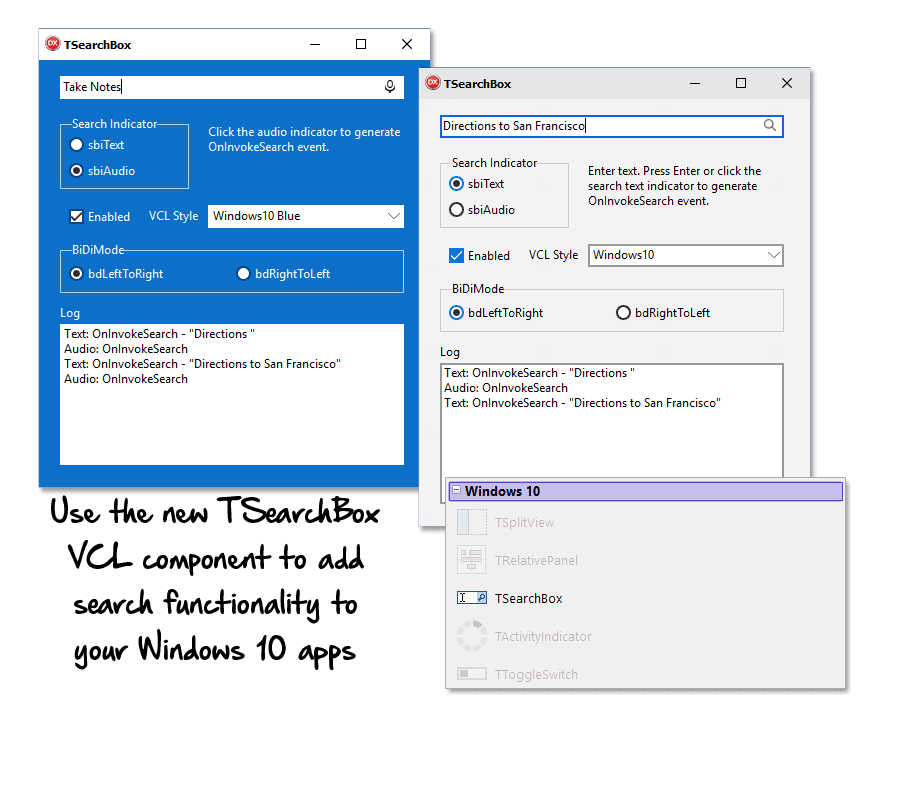The width and height of the screenshot is (902, 789).
Task: Select TSplitView entry in palette
Action: pyautogui.click(x=524, y=523)
